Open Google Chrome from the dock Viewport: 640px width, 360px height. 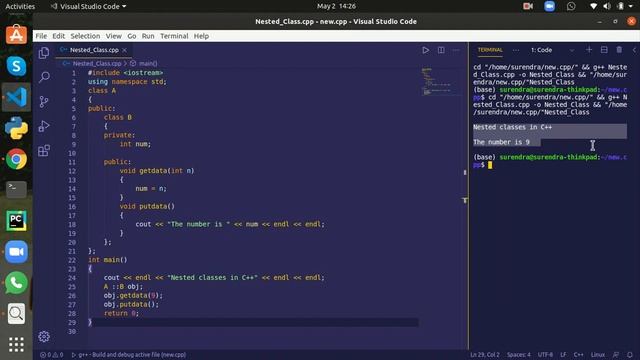pyautogui.click(x=16, y=159)
